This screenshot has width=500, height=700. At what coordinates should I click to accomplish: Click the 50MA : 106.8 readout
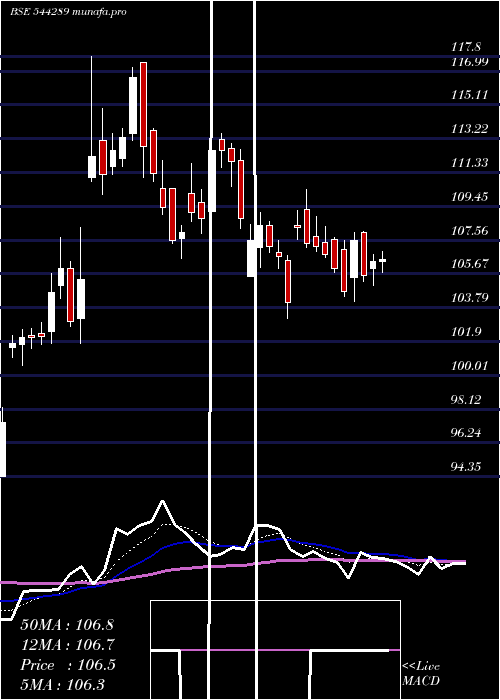pyautogui.click(x=67, y=625)
